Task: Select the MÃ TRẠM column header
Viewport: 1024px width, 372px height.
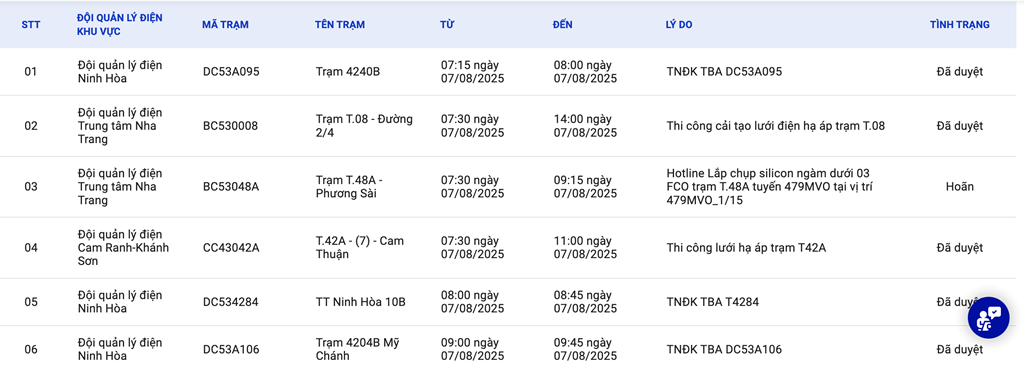Action: 225,25
